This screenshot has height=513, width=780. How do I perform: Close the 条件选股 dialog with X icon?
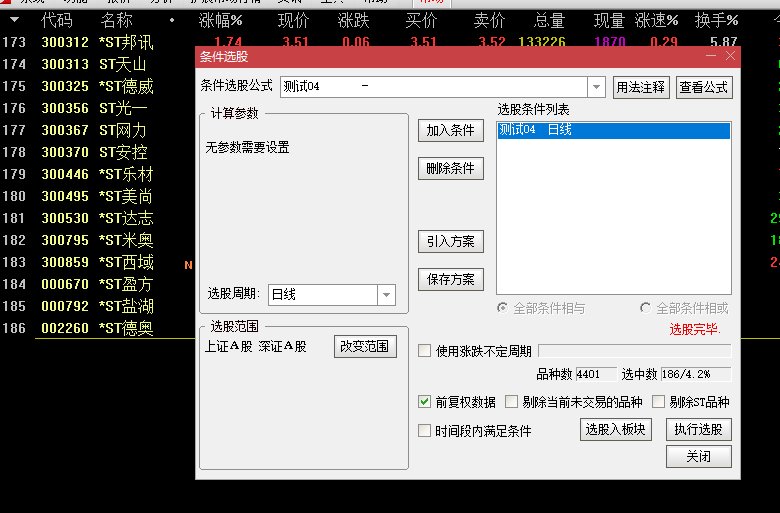click(x=730, y=56)
